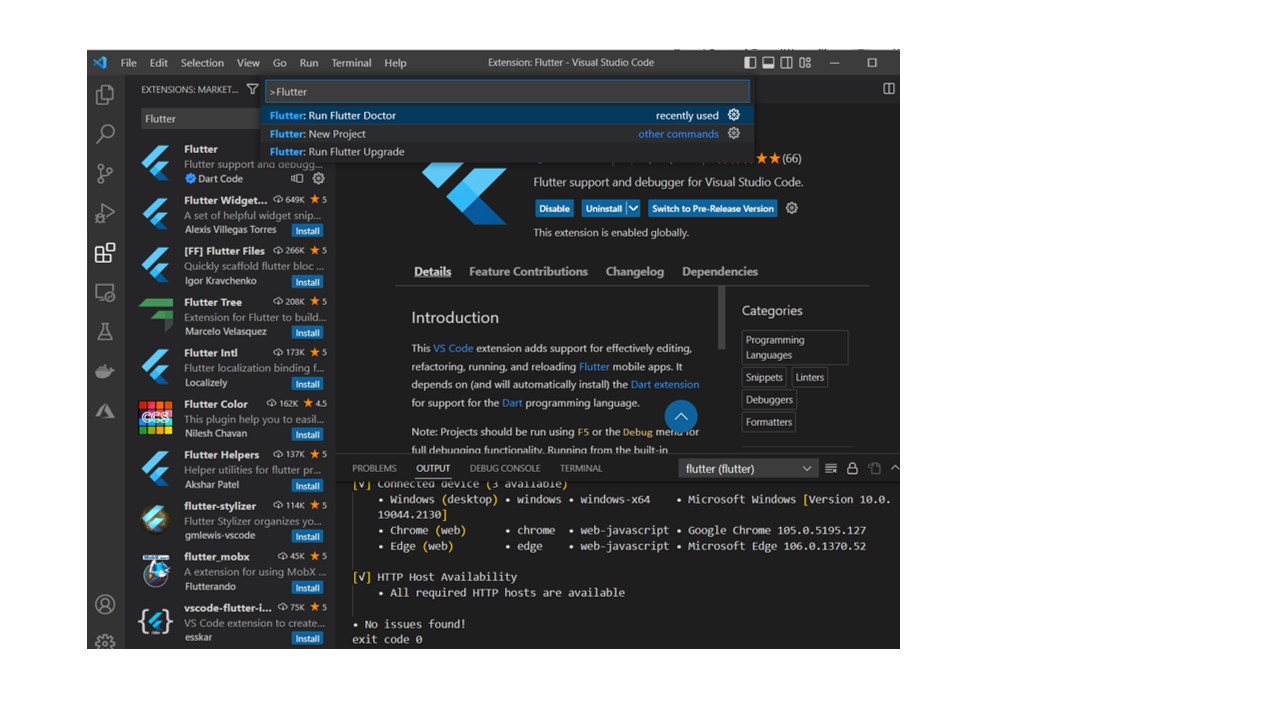Install Flutter Widget Snippets extension

pos(308,231)
